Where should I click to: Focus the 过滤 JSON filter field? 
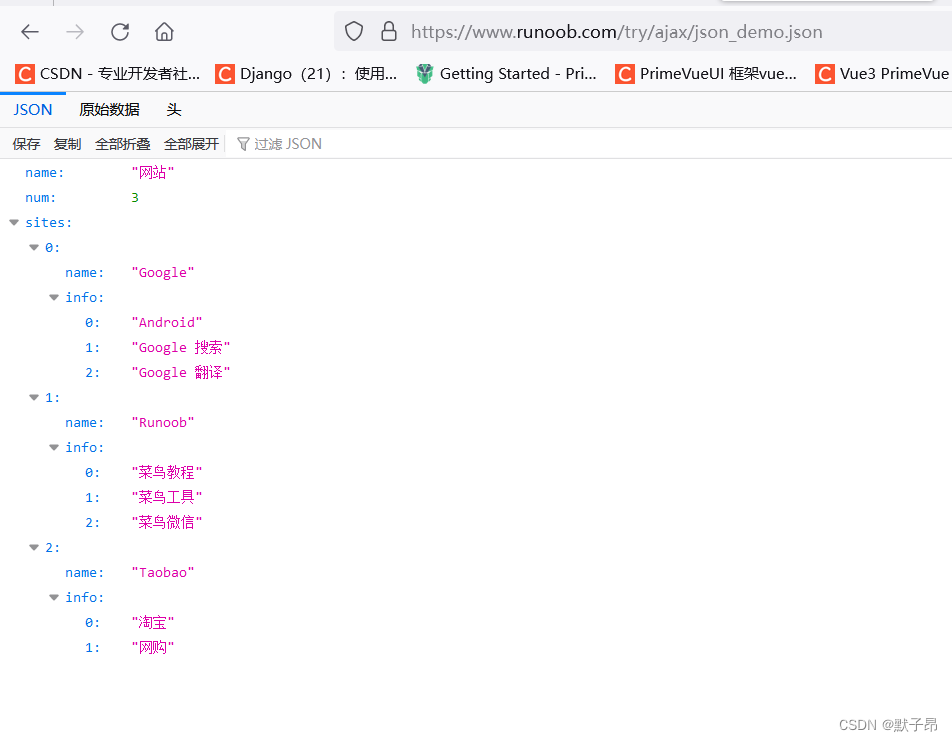pos(589,144)
